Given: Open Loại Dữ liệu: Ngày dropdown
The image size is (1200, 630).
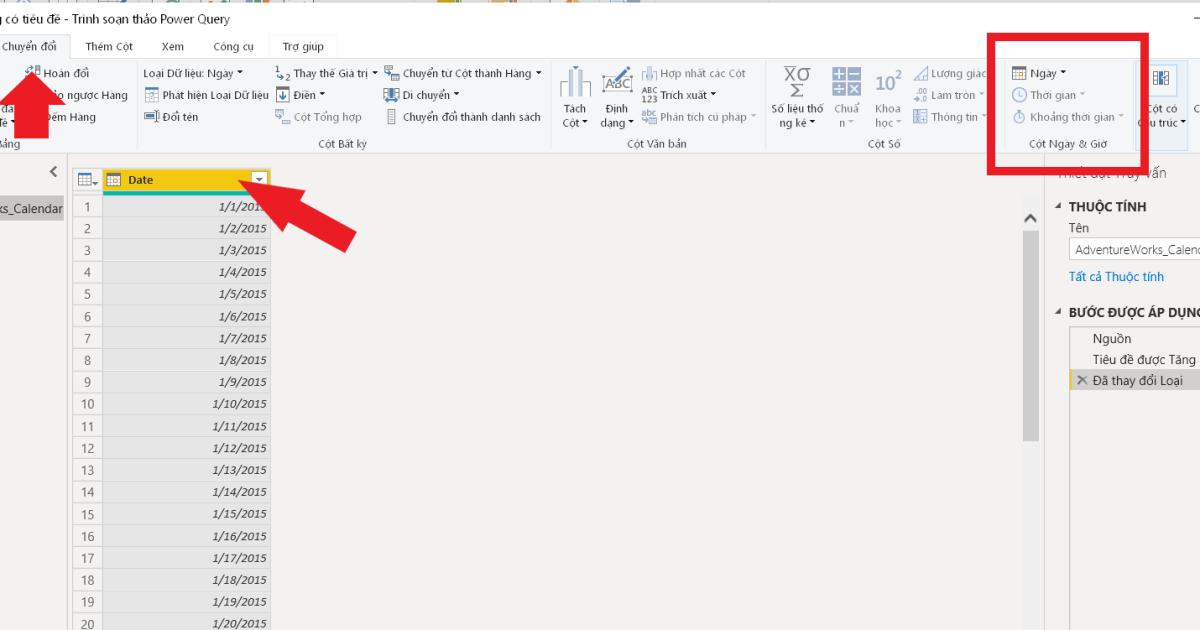Looking at the screenshot, I should 193,73.
